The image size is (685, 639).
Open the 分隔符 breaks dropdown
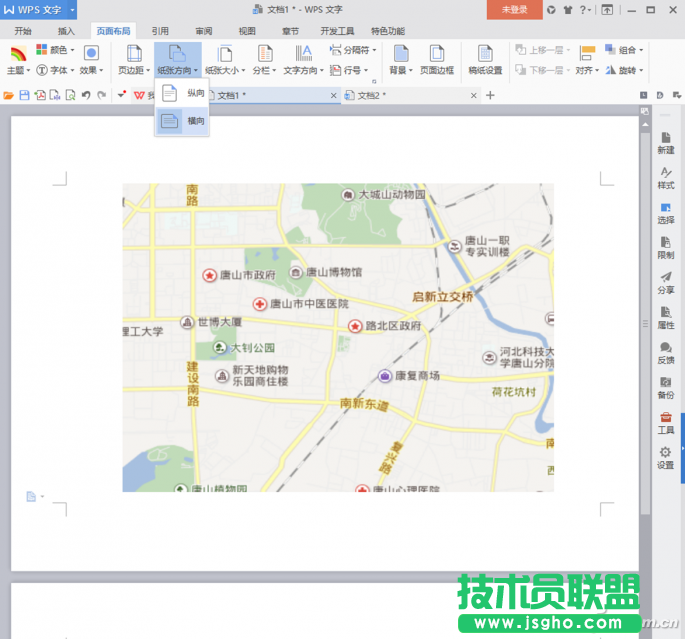(359, 50)
